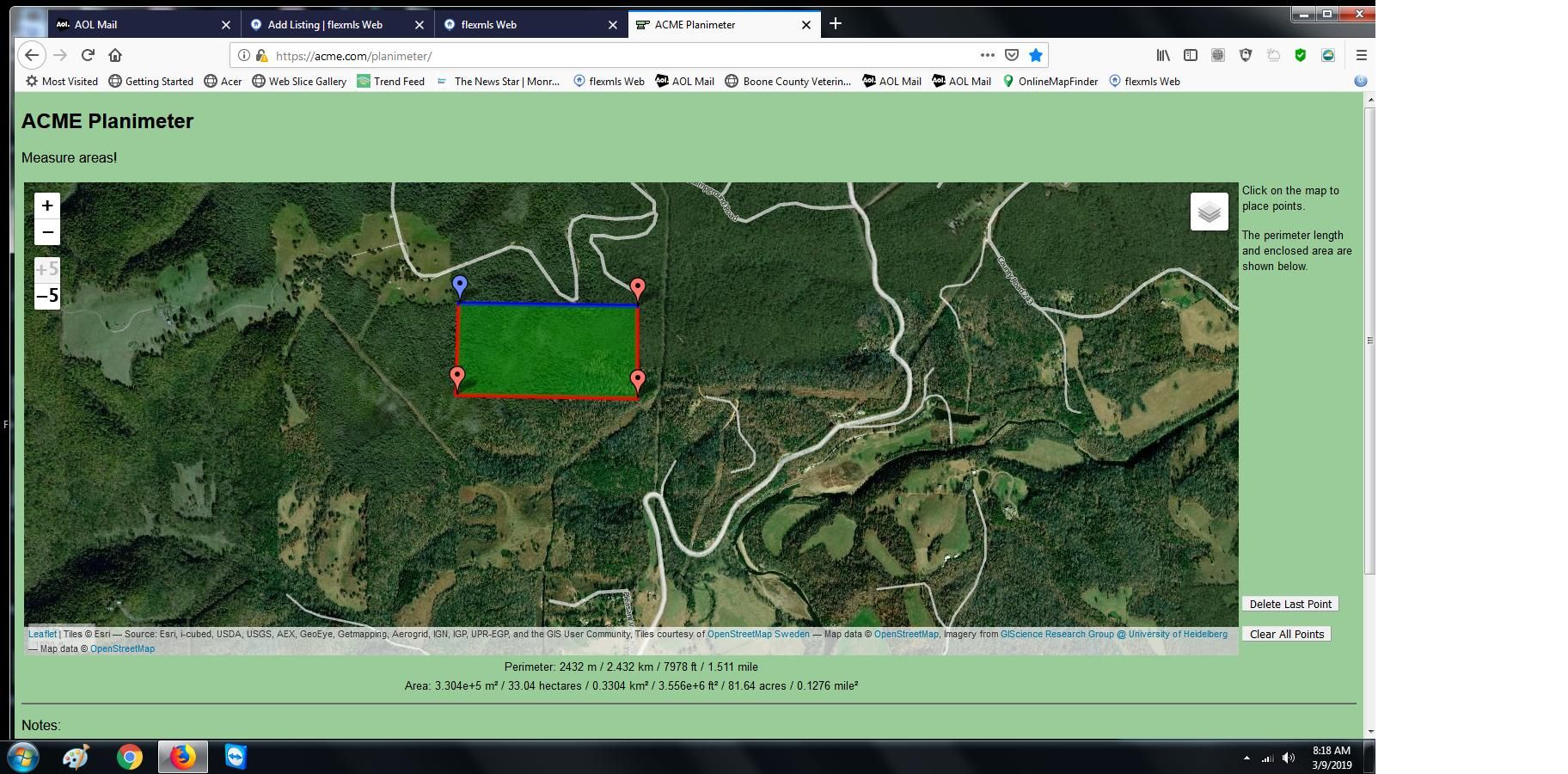Zoom in with the plus map control
The width and height of the screenshot is (1568, 774).
[x=47, y=206]
